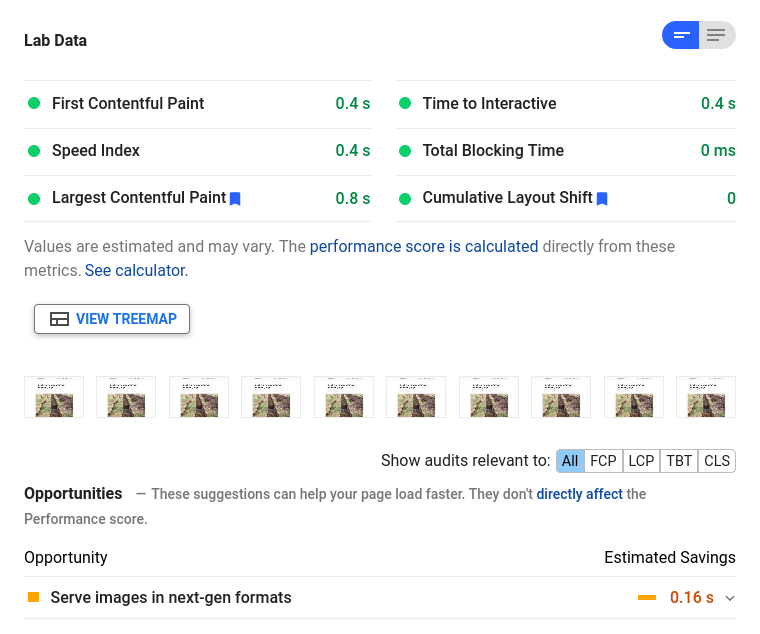Filter audits by All
This screenshot has height=634, width=760.
[570, 461]
